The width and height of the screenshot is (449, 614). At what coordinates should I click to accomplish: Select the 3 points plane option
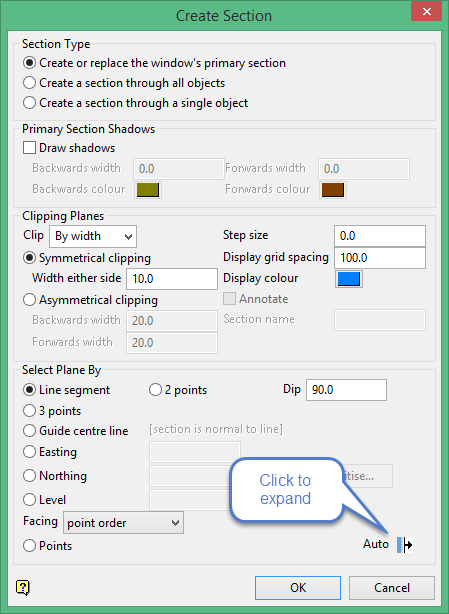pos(29,410)
